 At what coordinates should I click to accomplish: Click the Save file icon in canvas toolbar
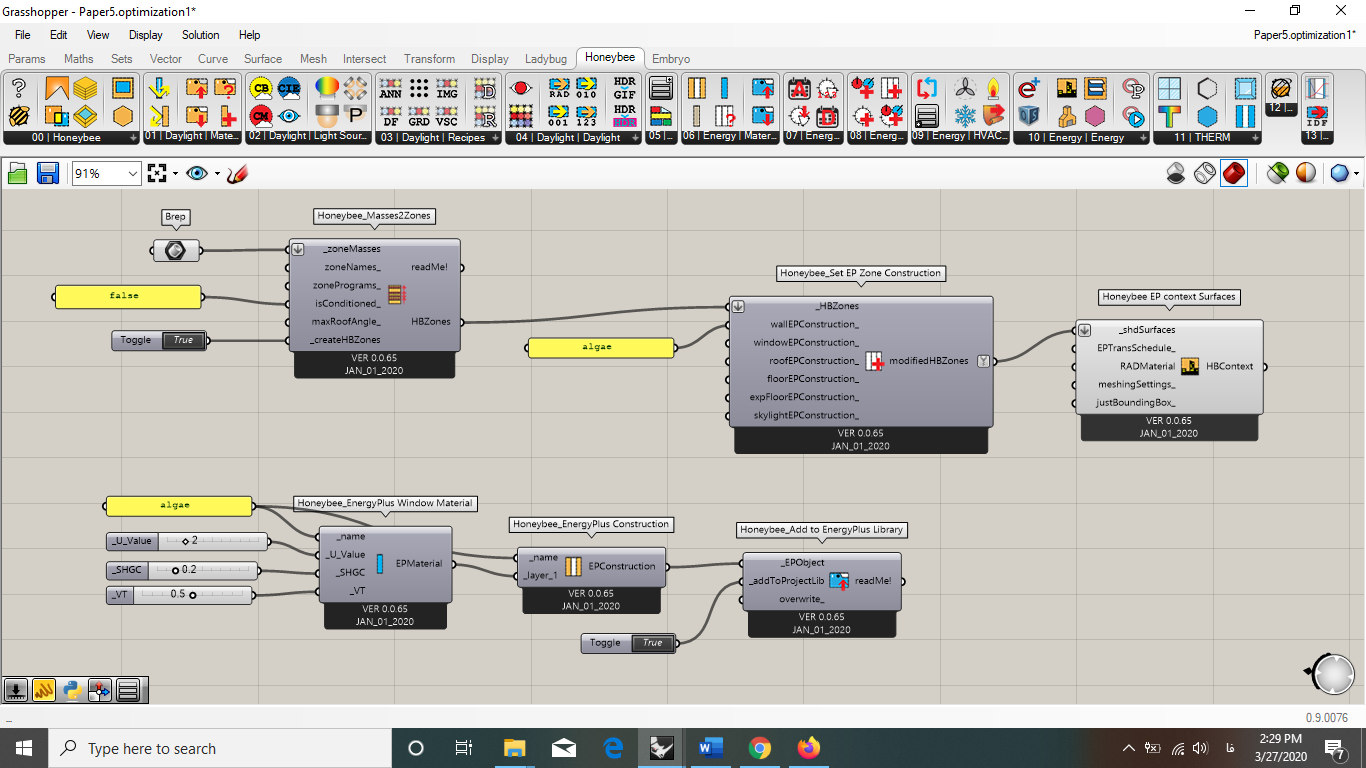47,174
